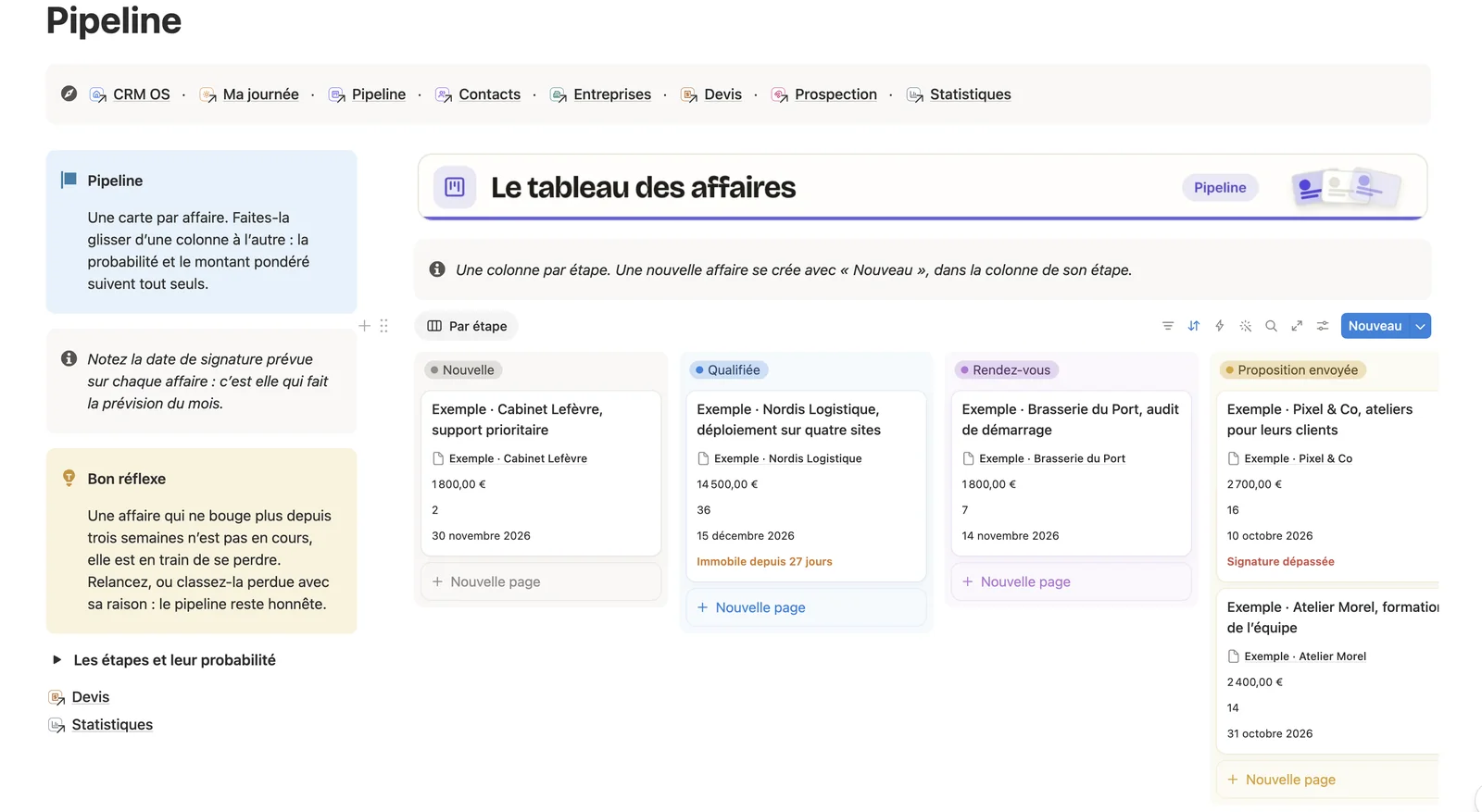Select the info icon before Une colonne par étape
This screenshot has height=812, width=1482.
(437, 269)
